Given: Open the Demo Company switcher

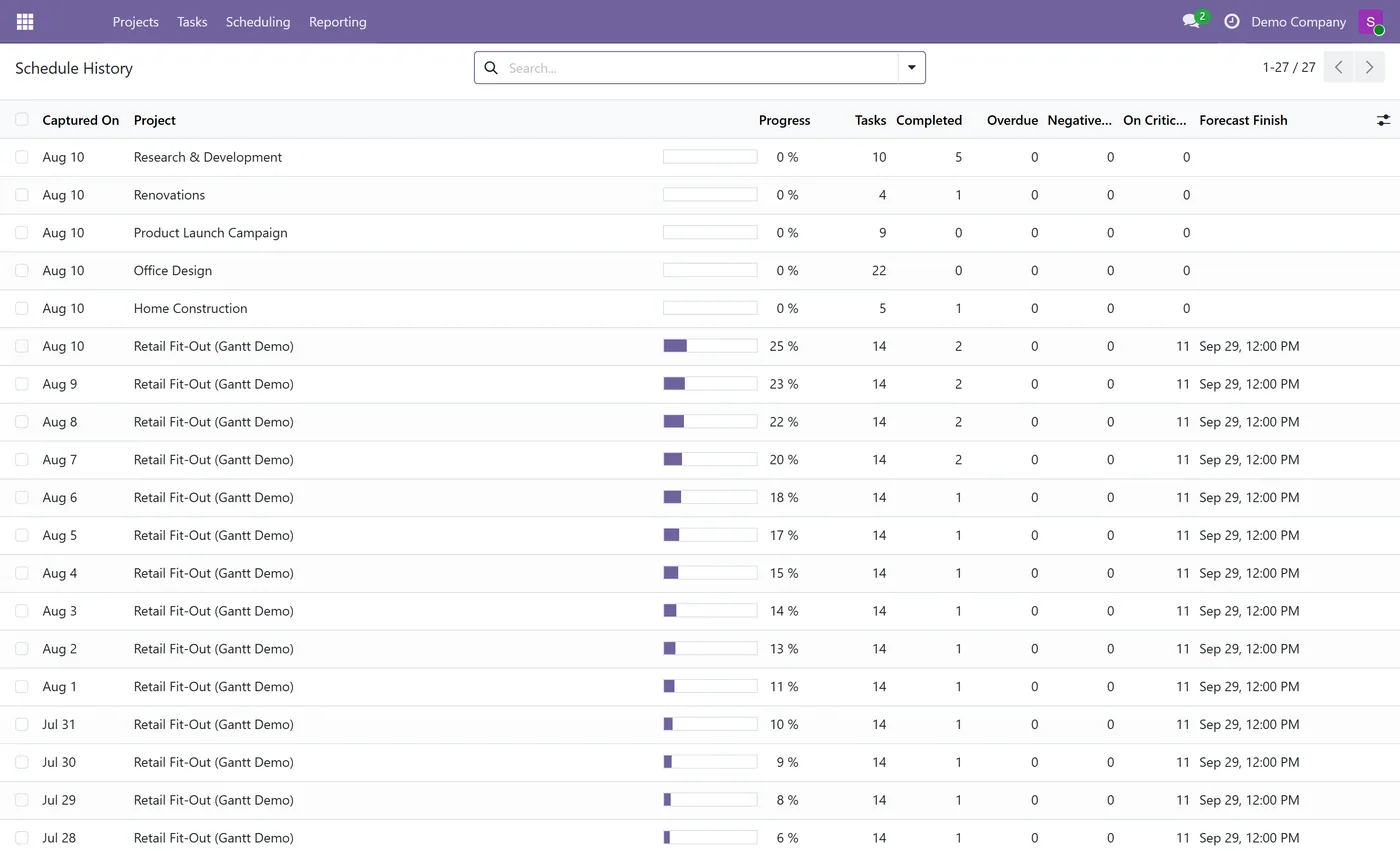Looking at the screenshot, I should tap(1298, 21).
